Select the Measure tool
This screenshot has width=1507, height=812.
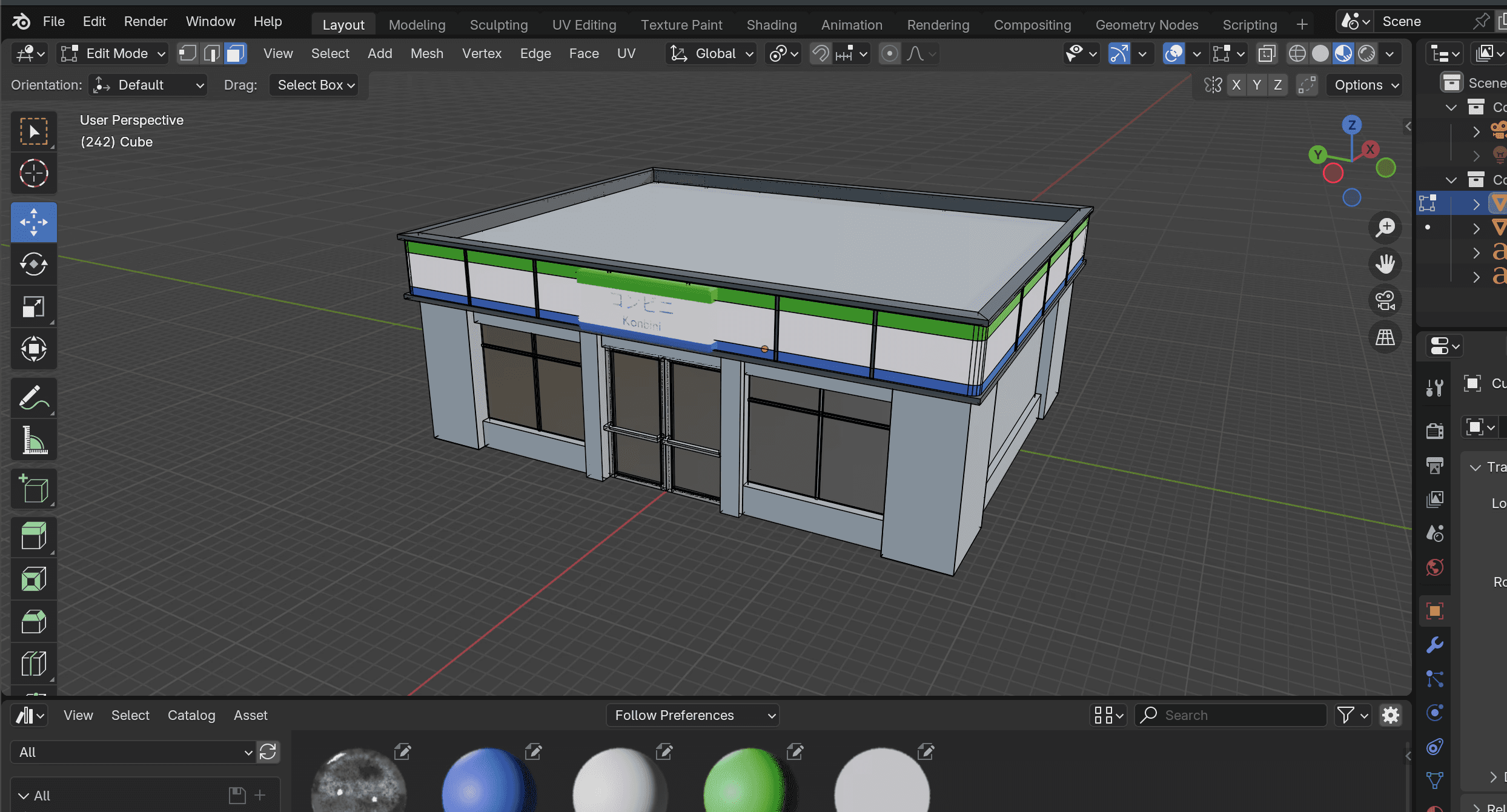33,440
